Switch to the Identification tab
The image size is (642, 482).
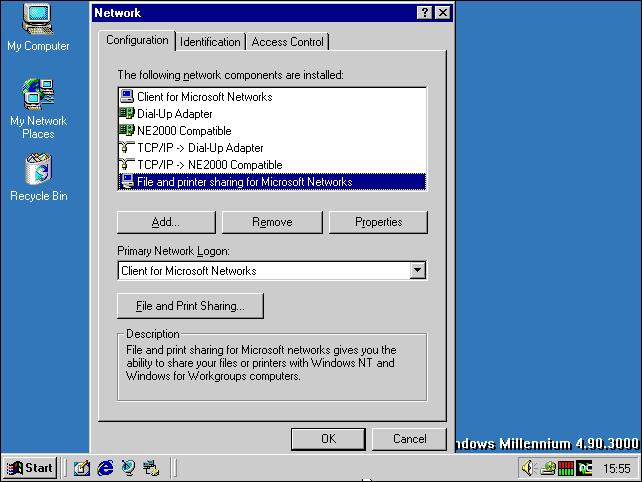pos(210,42)
